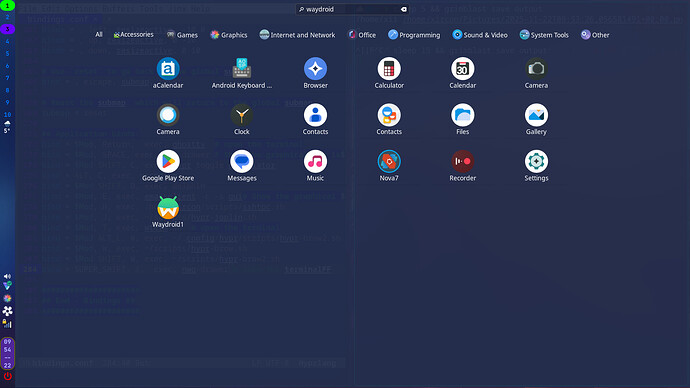Open the clock widget in sidebar
The height and width of the screenshot is (388, 690).
pyautogui.click(x=7, y=353)
